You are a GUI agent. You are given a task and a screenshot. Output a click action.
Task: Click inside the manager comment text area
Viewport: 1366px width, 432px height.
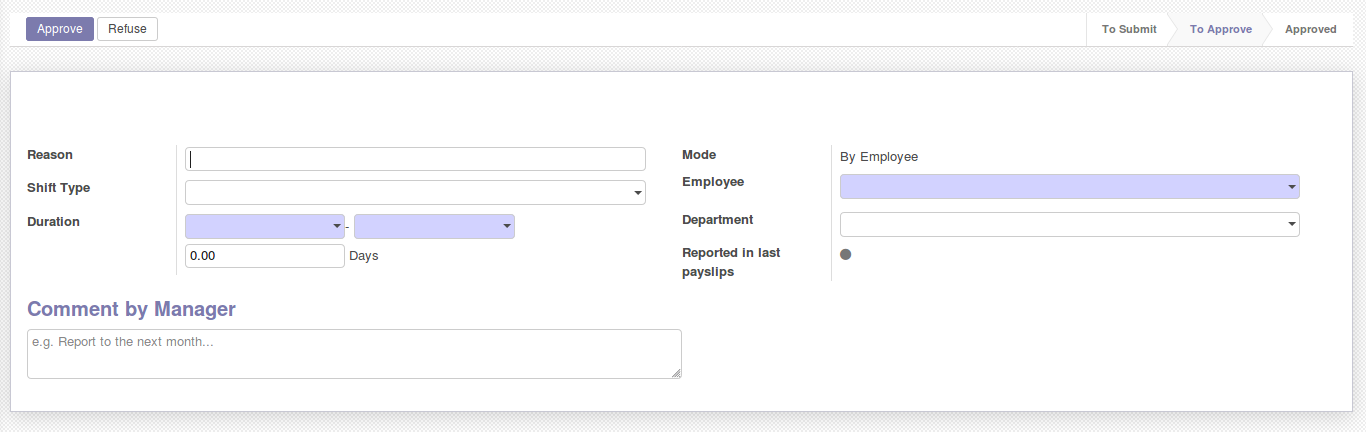point(354,354)
